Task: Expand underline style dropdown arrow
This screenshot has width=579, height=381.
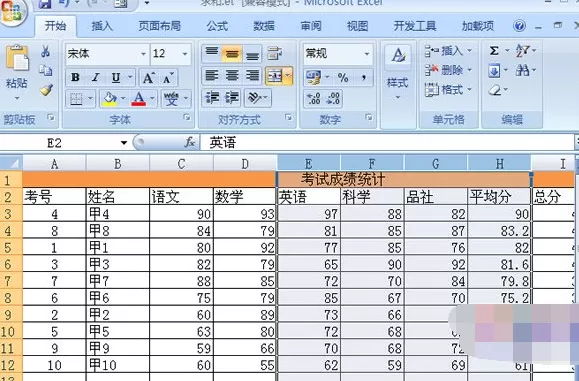Action: [x=130, y=77]
